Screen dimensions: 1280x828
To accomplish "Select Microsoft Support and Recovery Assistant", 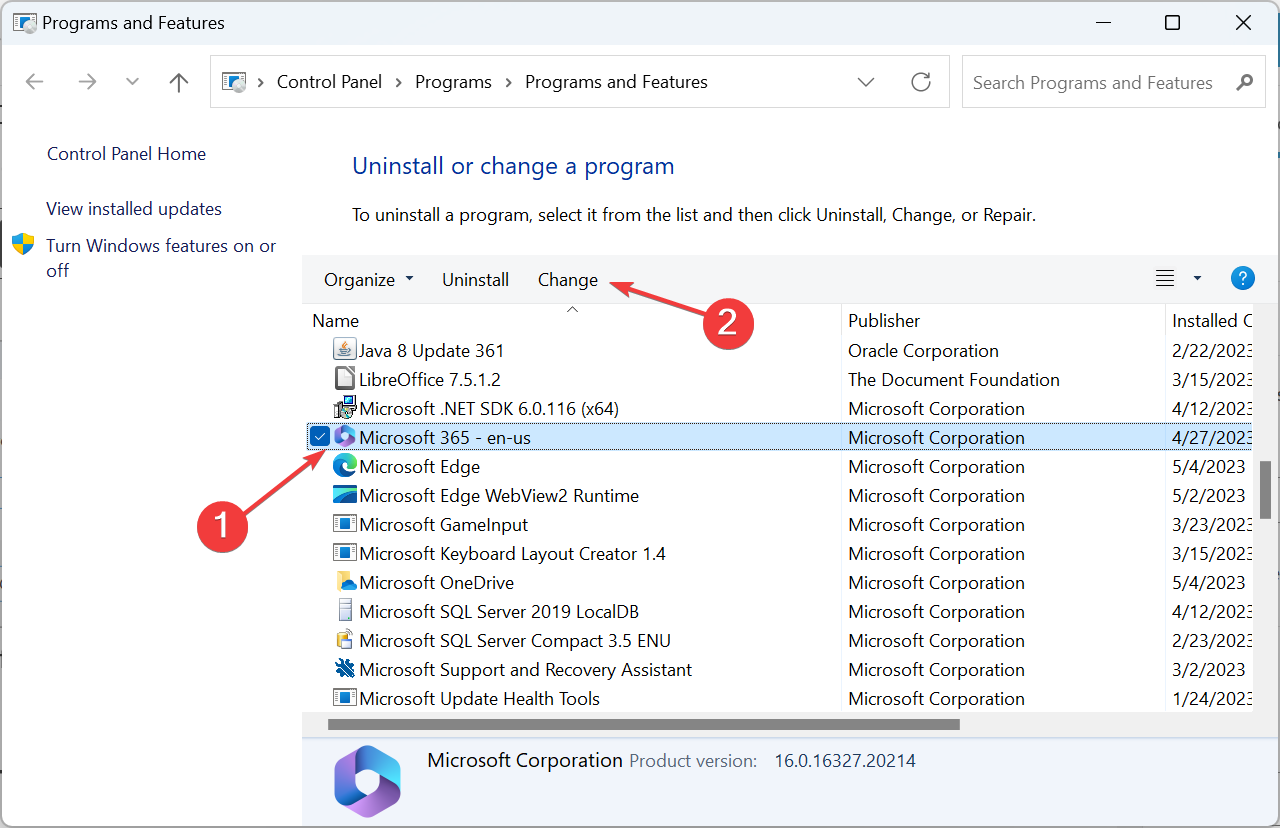I will pos(526,670).
